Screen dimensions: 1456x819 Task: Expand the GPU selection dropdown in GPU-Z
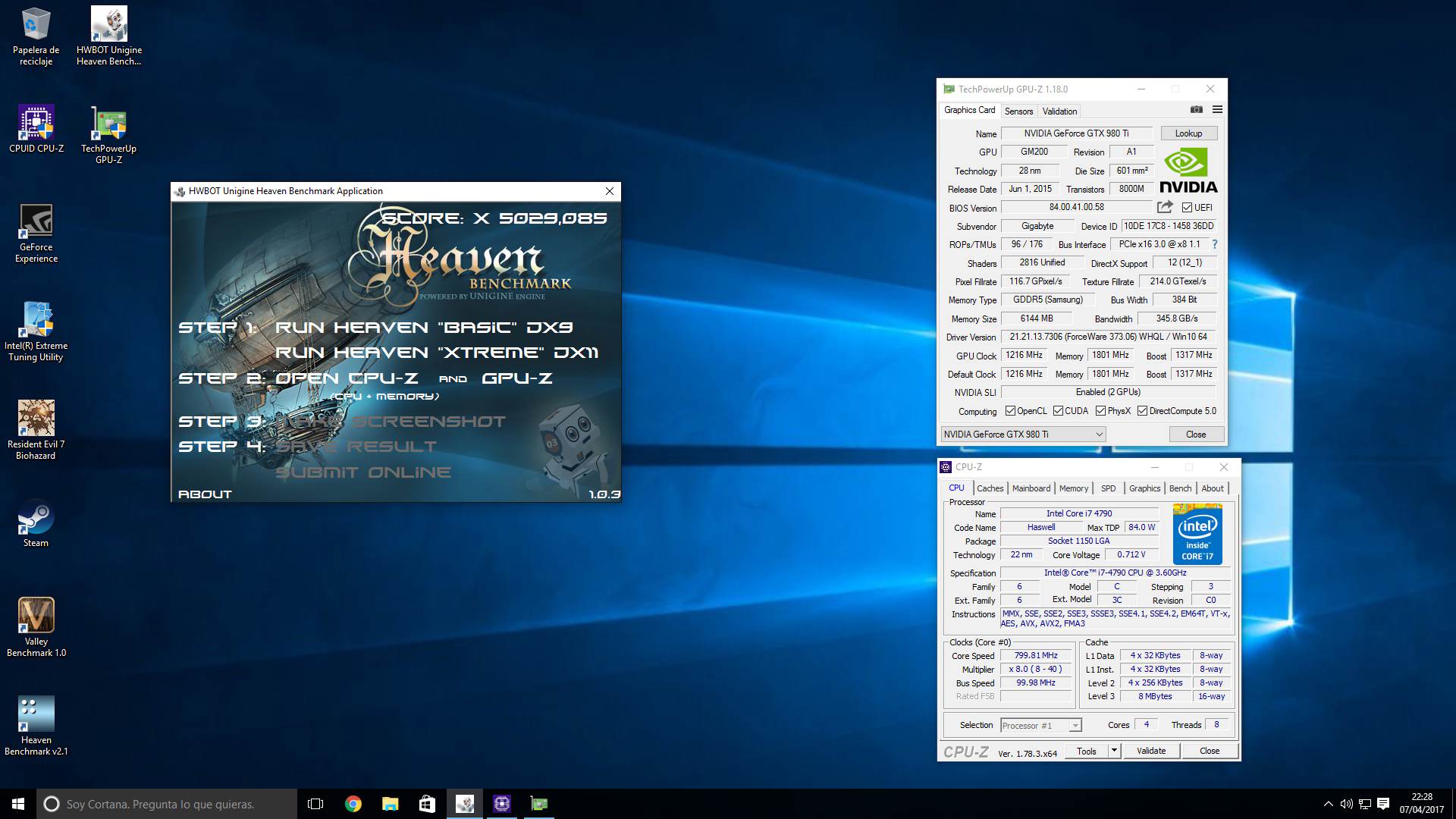coord(1023,435)
